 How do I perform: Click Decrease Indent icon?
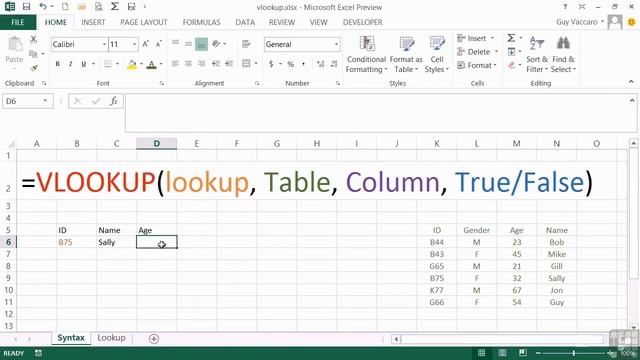point(216,63)
